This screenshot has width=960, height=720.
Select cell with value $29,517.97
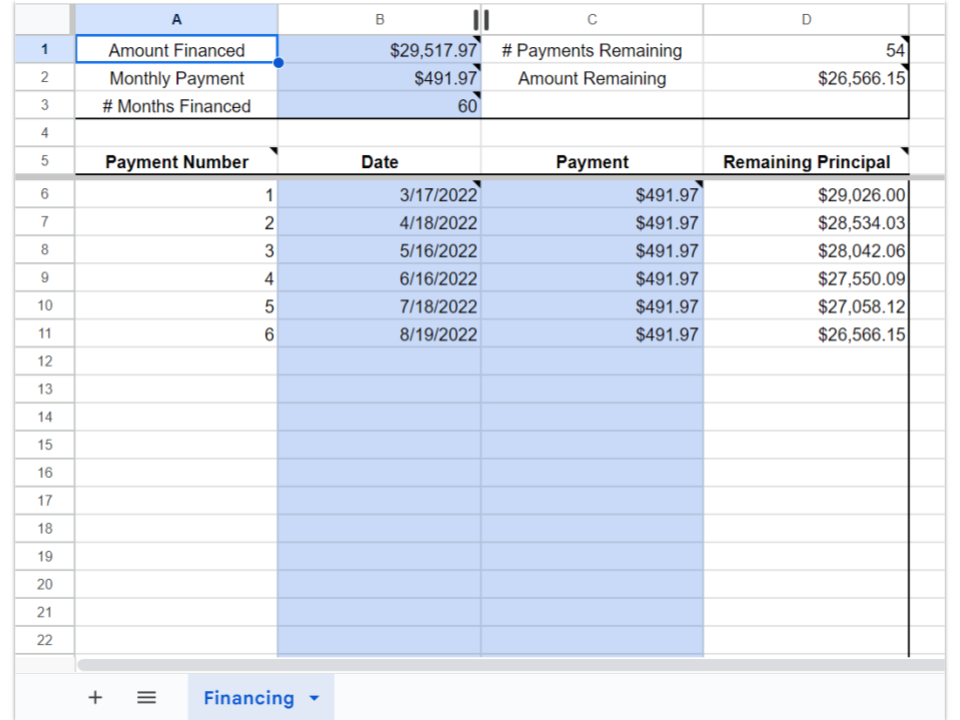click(380, 50)
